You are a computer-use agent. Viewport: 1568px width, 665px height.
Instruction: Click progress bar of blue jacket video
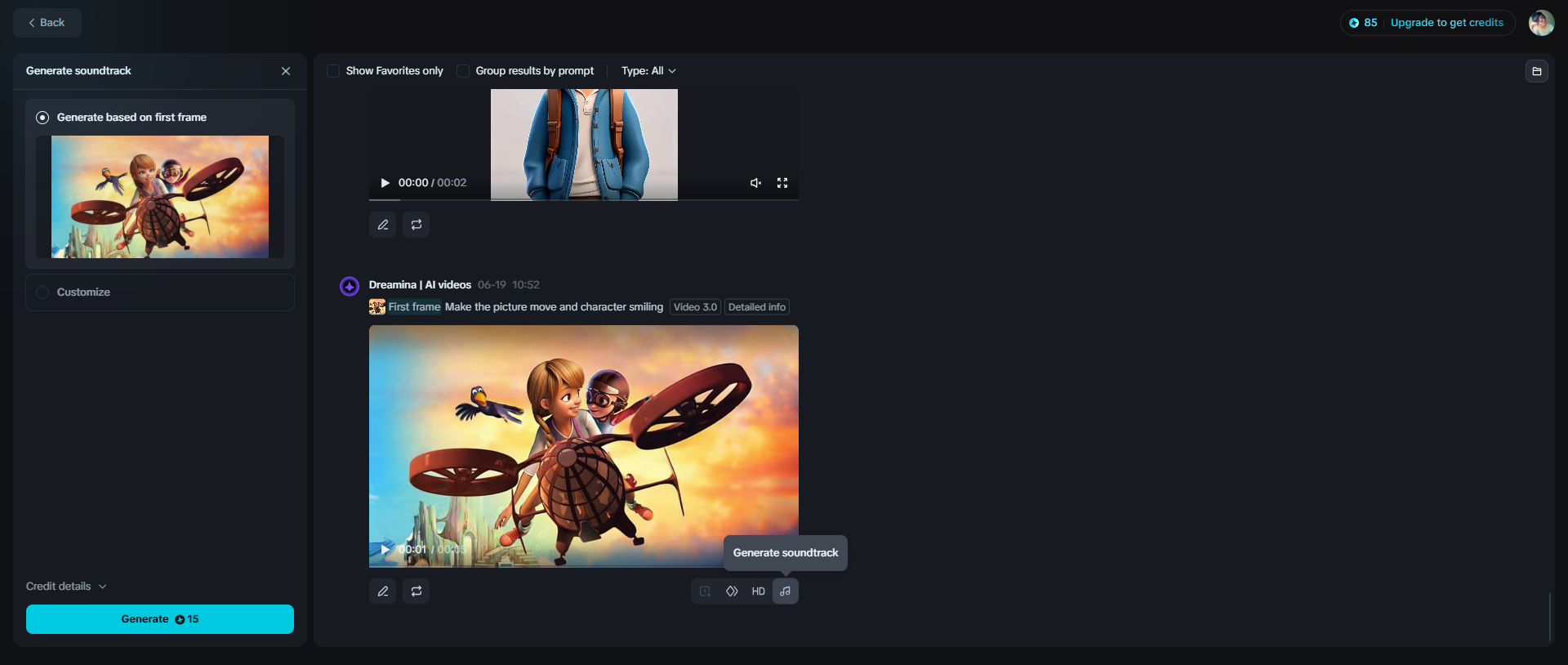pos(584,199)
